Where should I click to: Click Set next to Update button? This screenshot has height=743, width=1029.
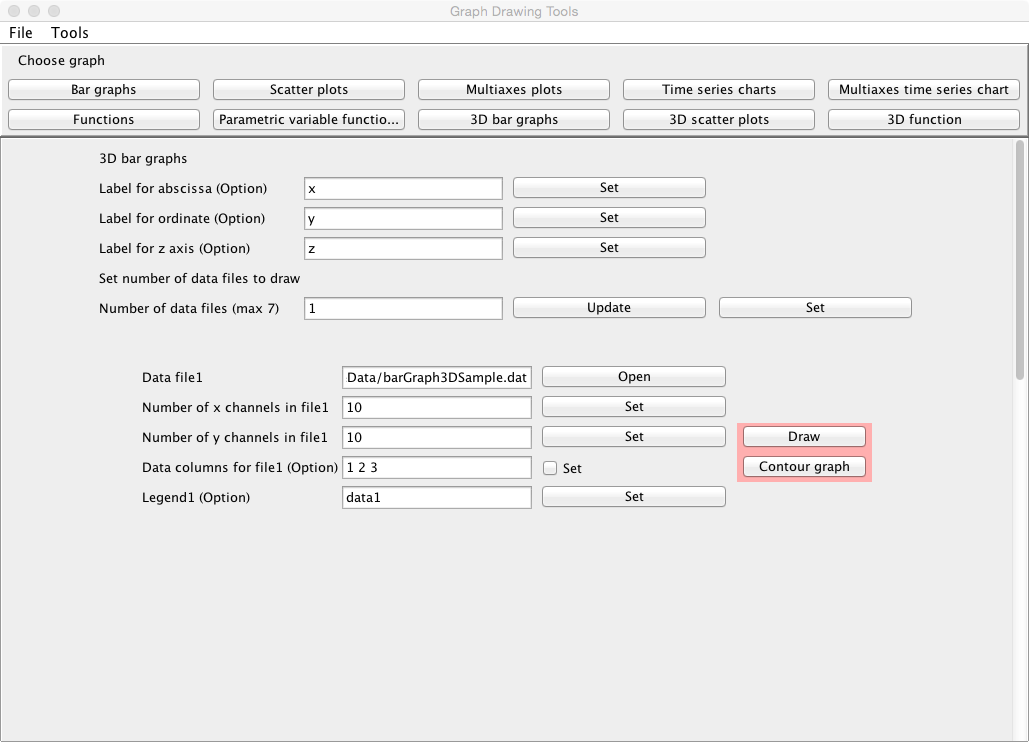[x=815, y=308]
